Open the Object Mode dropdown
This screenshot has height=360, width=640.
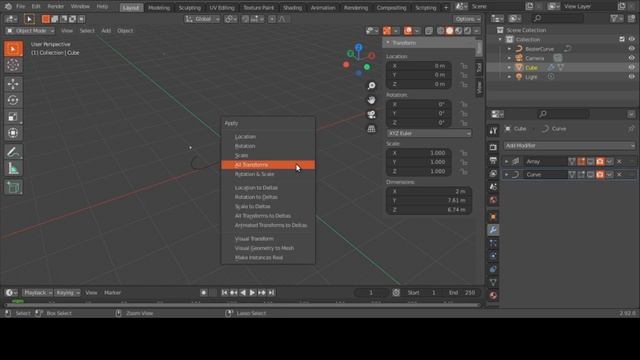point(30,31)
